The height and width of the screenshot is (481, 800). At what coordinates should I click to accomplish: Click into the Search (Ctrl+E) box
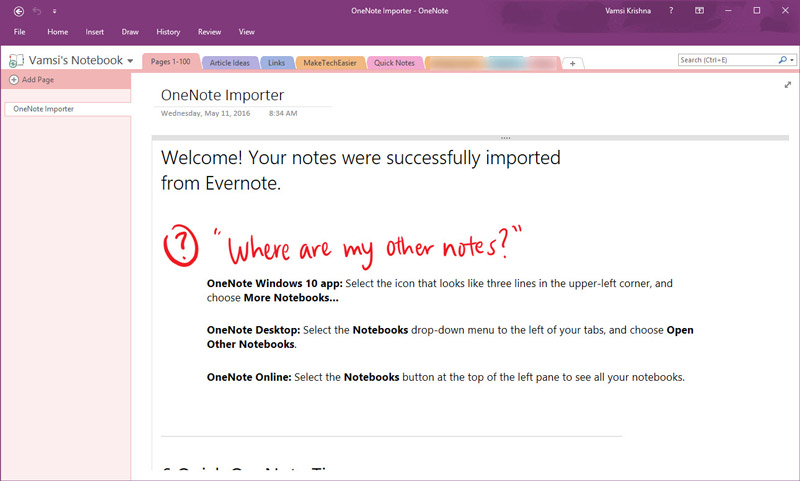(x=727, y=60)
